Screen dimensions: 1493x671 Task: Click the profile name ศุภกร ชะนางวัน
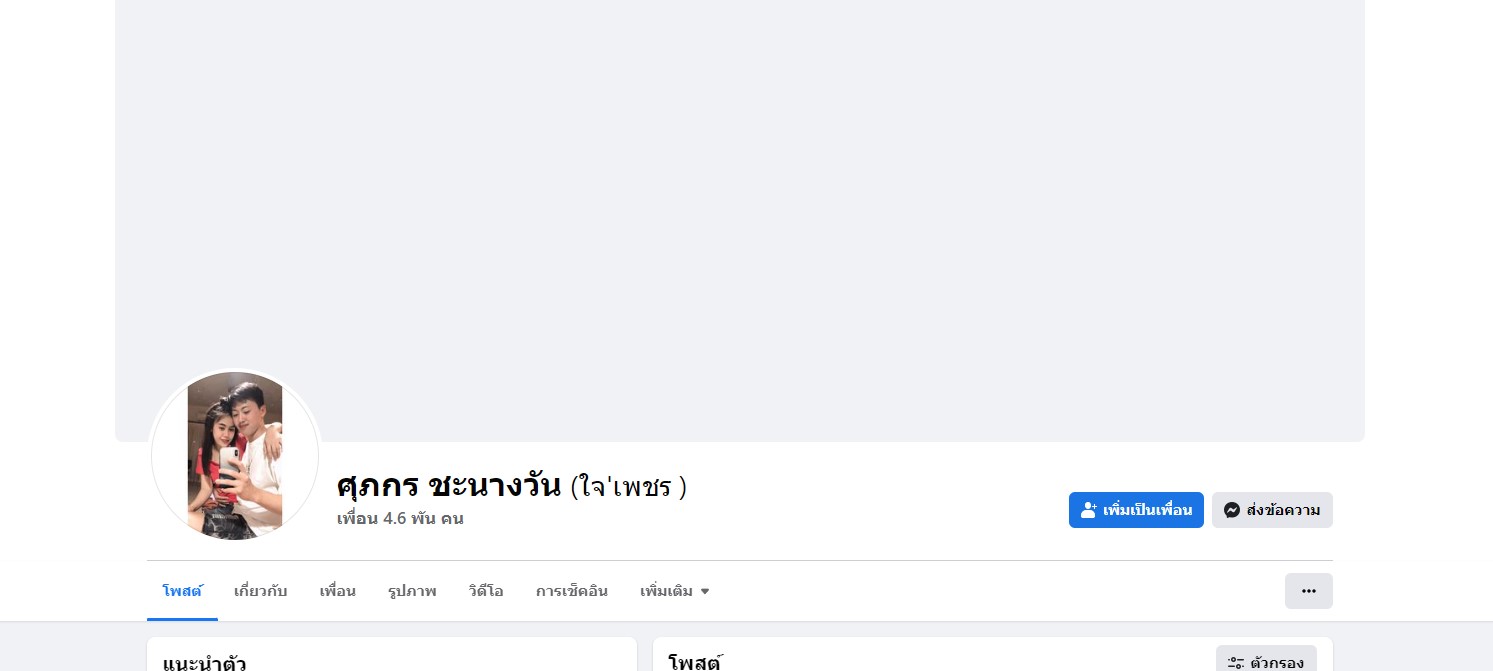(448, 486)
